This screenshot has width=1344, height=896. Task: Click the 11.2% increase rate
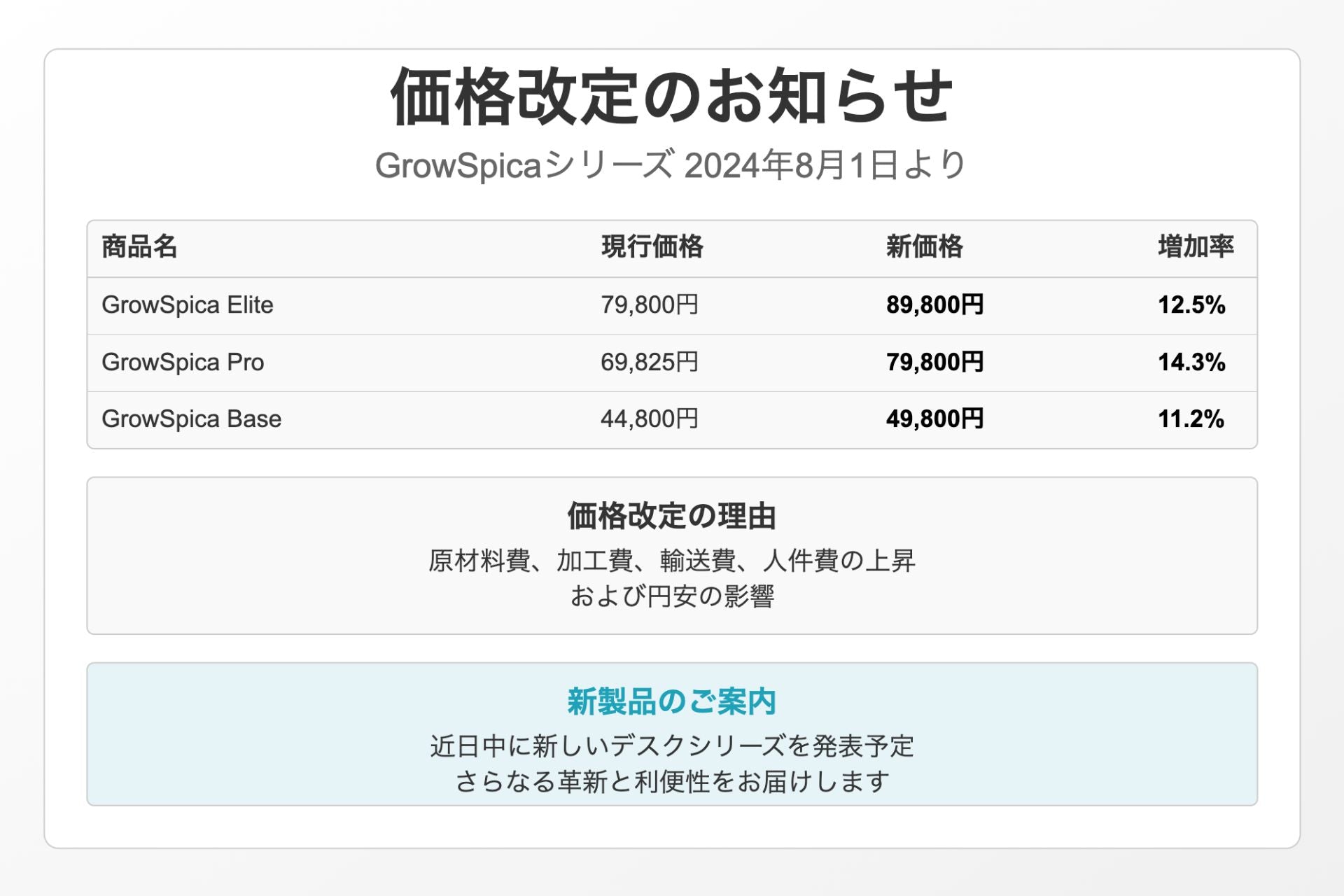(x=1190, y=419)
